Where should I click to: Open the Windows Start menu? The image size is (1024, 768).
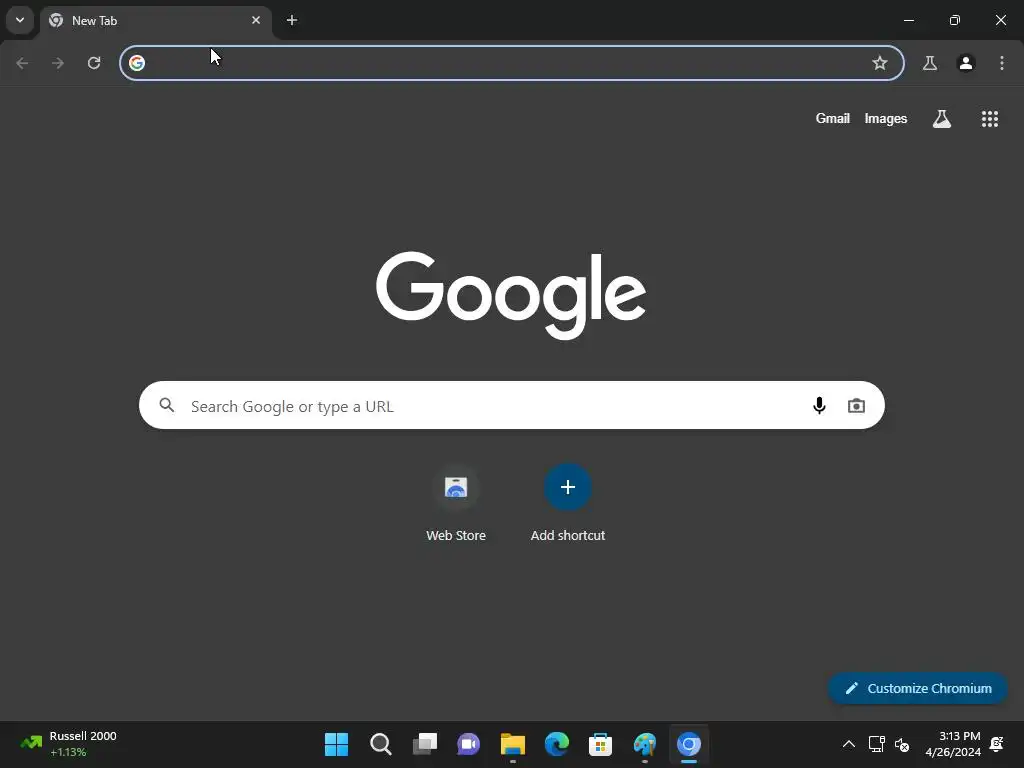[x=336, y=744]
